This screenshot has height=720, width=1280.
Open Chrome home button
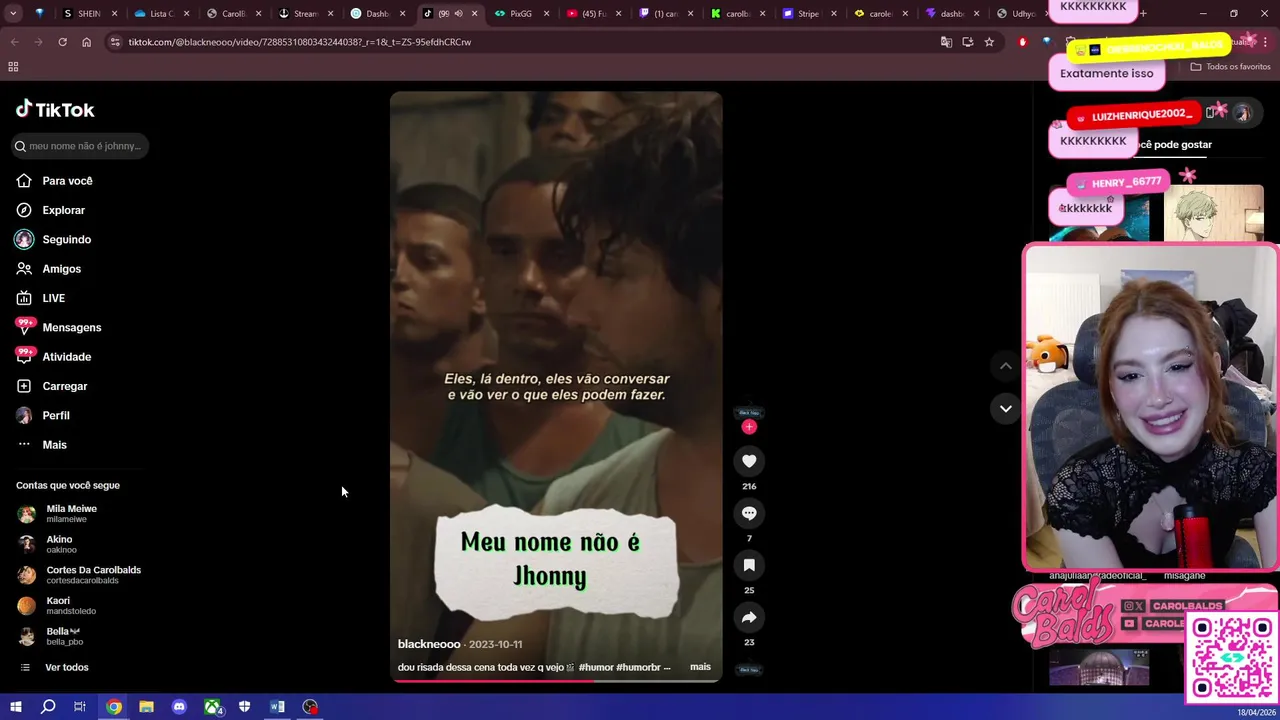pos(86,42)
